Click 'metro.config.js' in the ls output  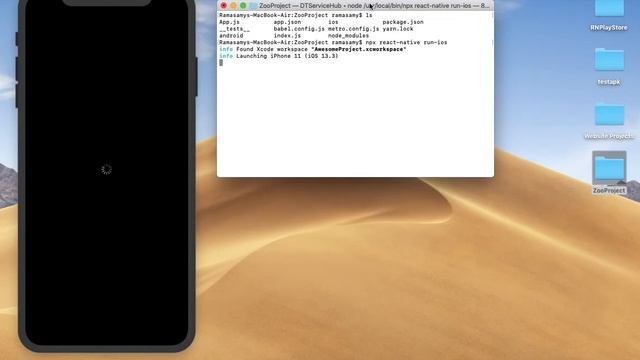pos(353,29)
